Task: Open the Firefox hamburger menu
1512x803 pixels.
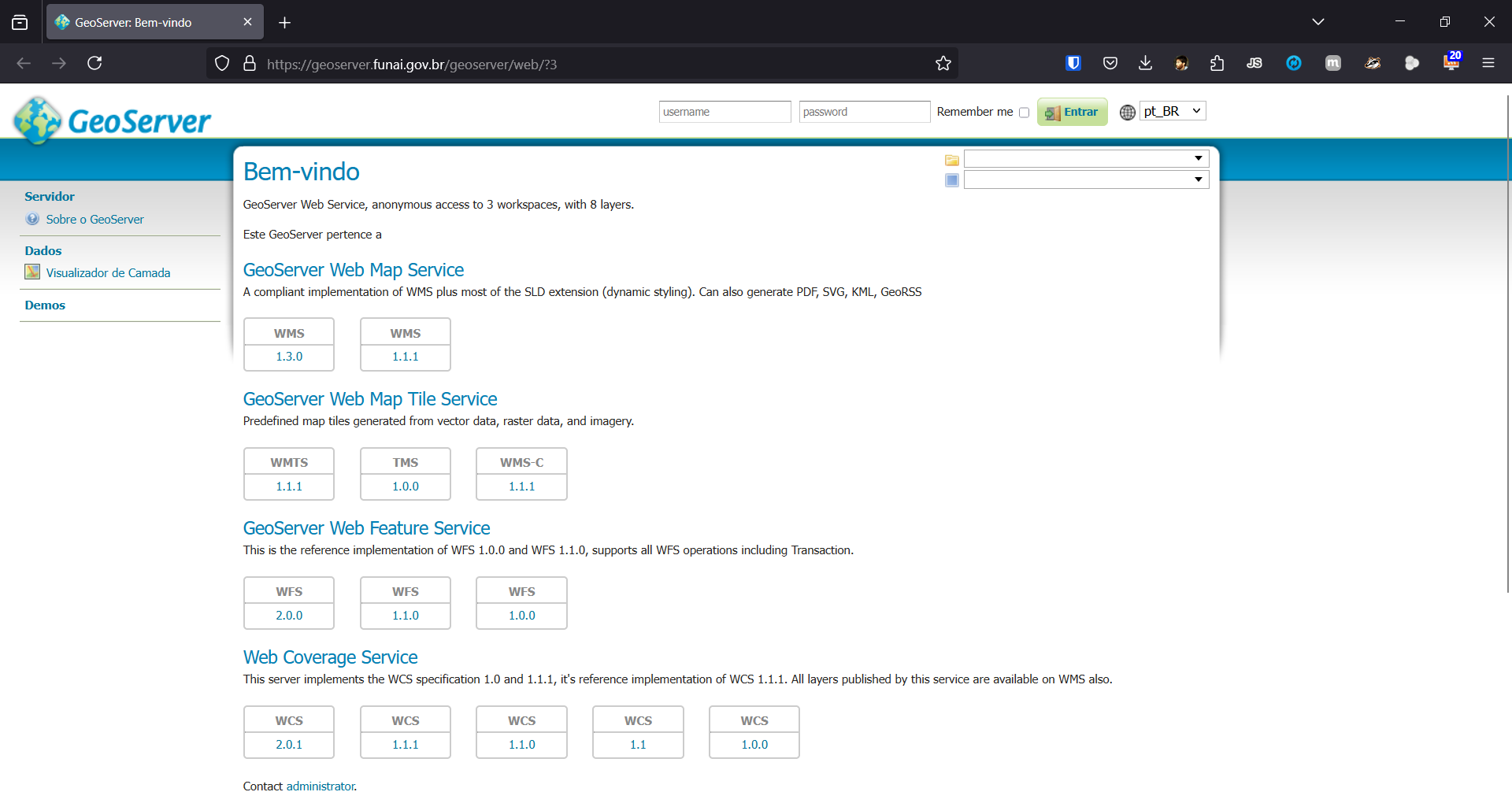Action: click(x=1488, y=63)
